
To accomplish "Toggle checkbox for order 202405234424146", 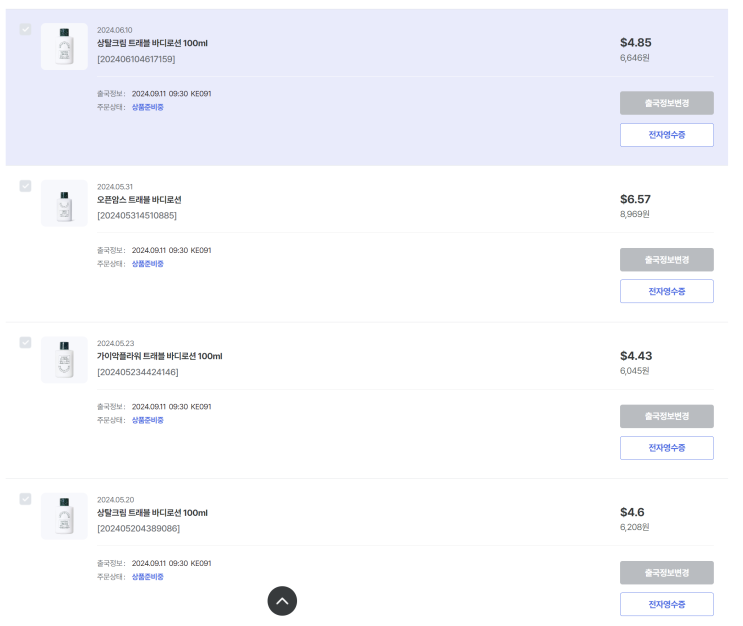I will coord(25,342).
